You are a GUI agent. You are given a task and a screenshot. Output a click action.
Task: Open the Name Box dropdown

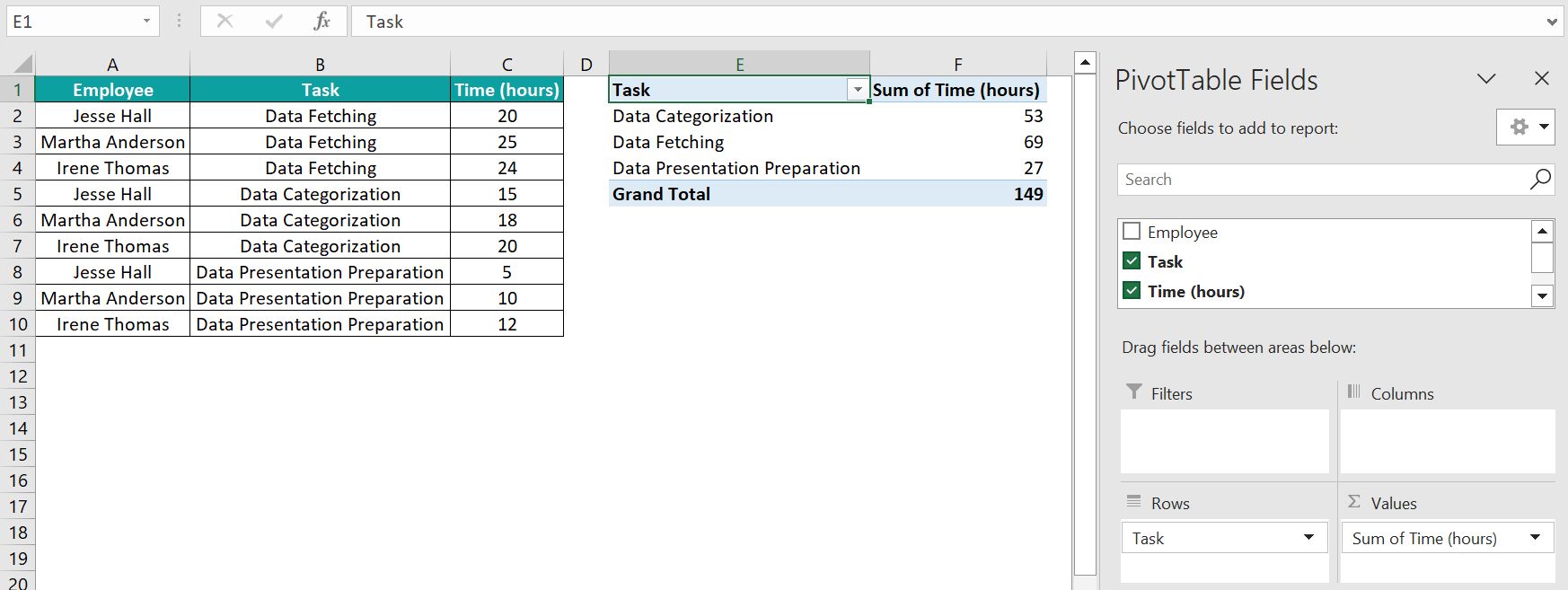146,22
